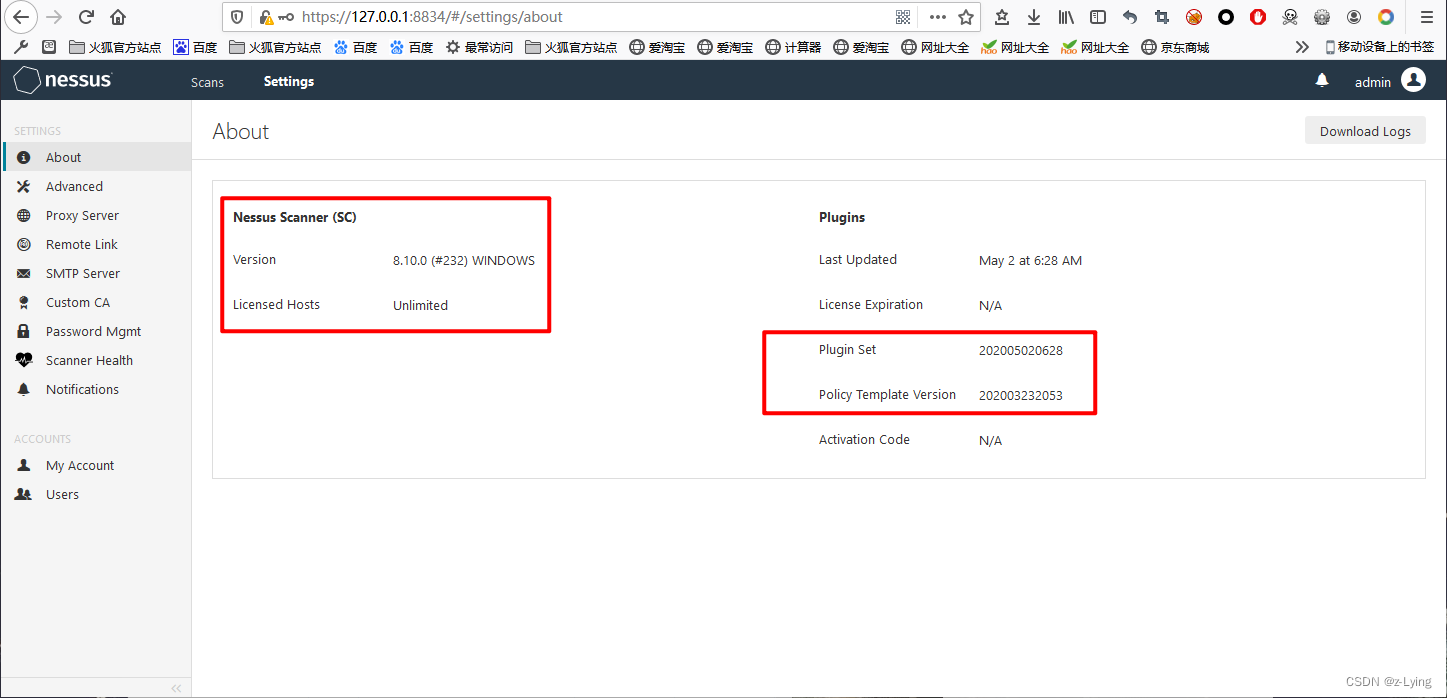Open page actions three-dot menu

[937, 17]
